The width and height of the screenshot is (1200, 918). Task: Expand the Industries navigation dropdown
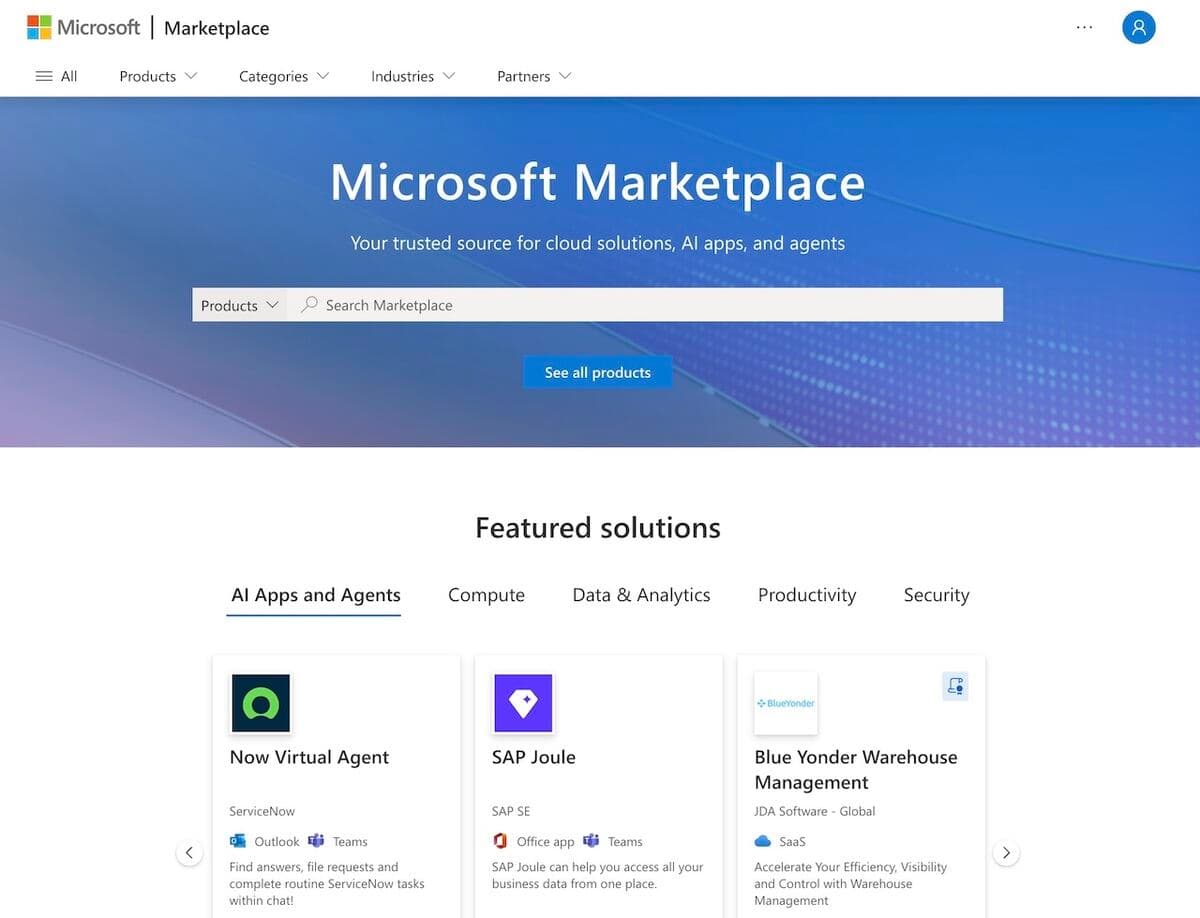(x=413, y=76)
